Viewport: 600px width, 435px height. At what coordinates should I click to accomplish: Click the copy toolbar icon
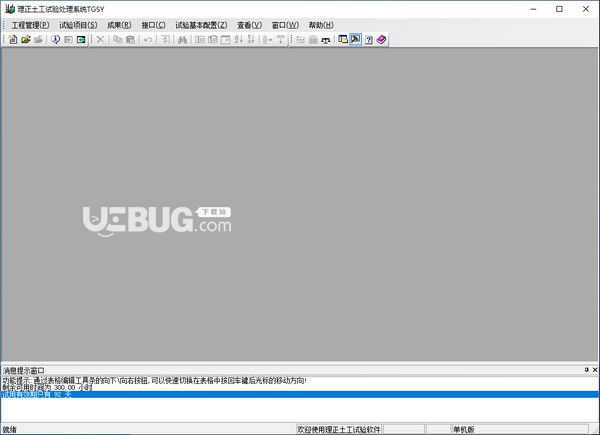pyautogui.click(x=118, y=39)
